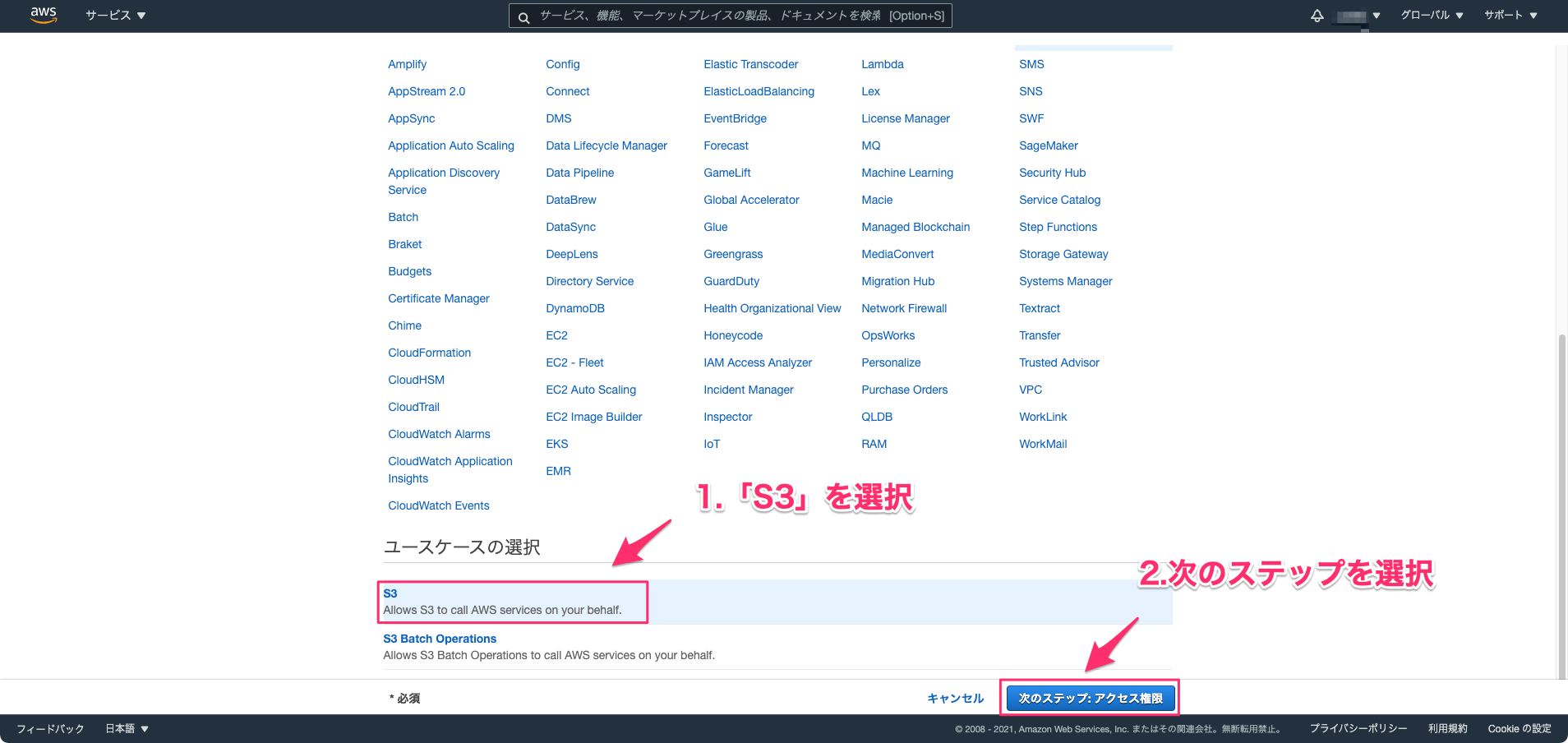Choose Data Lifecycle Manager service
The width and height of the screenshot is (1568, 743).
606,145
